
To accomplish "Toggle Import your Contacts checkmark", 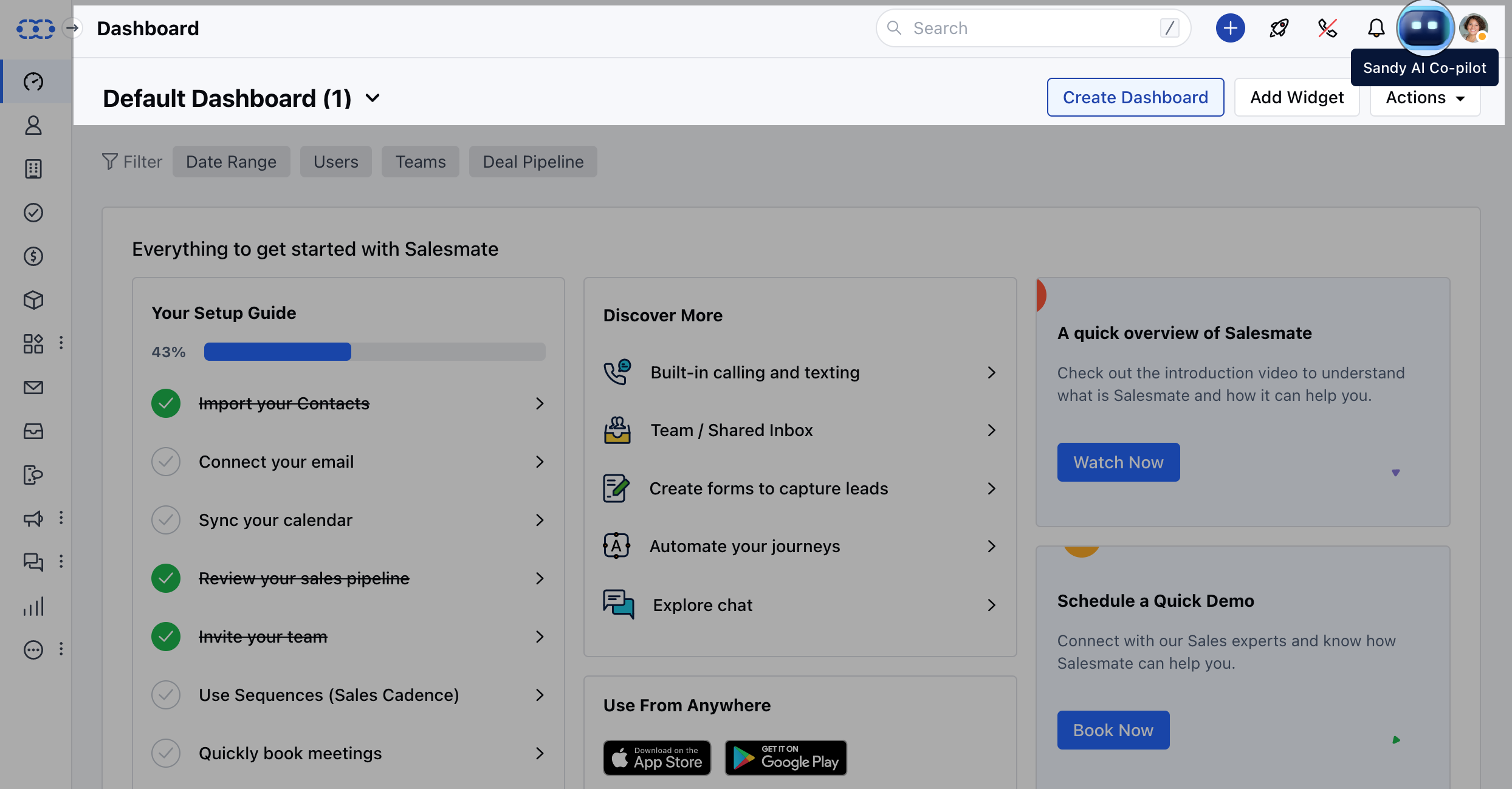I will pos(166,403).
